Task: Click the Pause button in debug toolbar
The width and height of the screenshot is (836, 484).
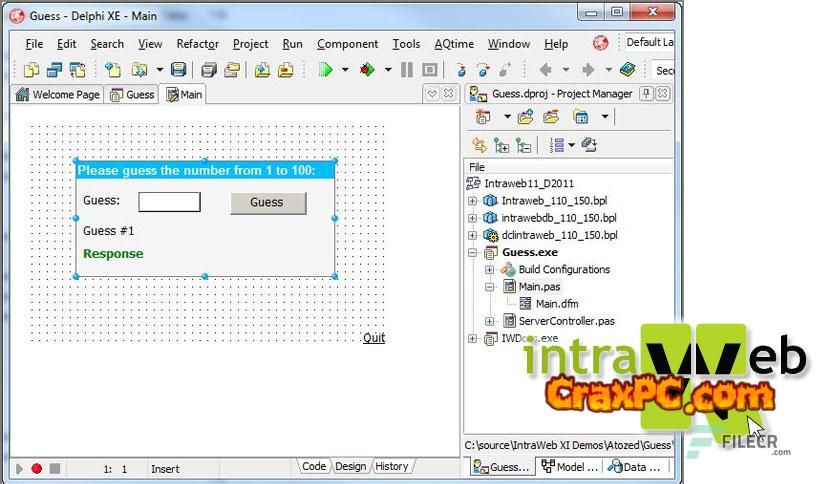Action: (x=406, y=70)
